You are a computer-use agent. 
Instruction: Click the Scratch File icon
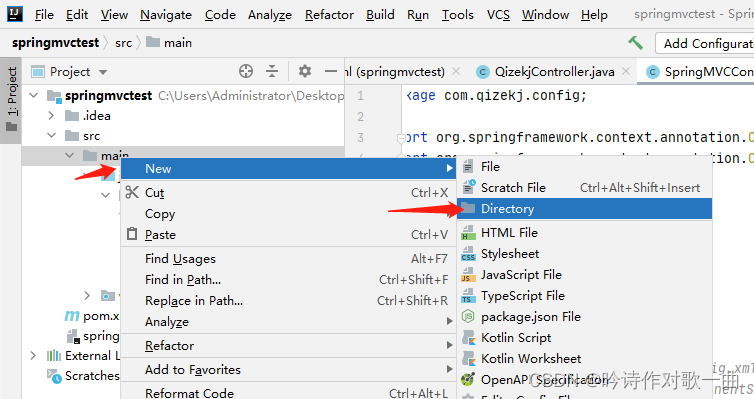point(468,187)
